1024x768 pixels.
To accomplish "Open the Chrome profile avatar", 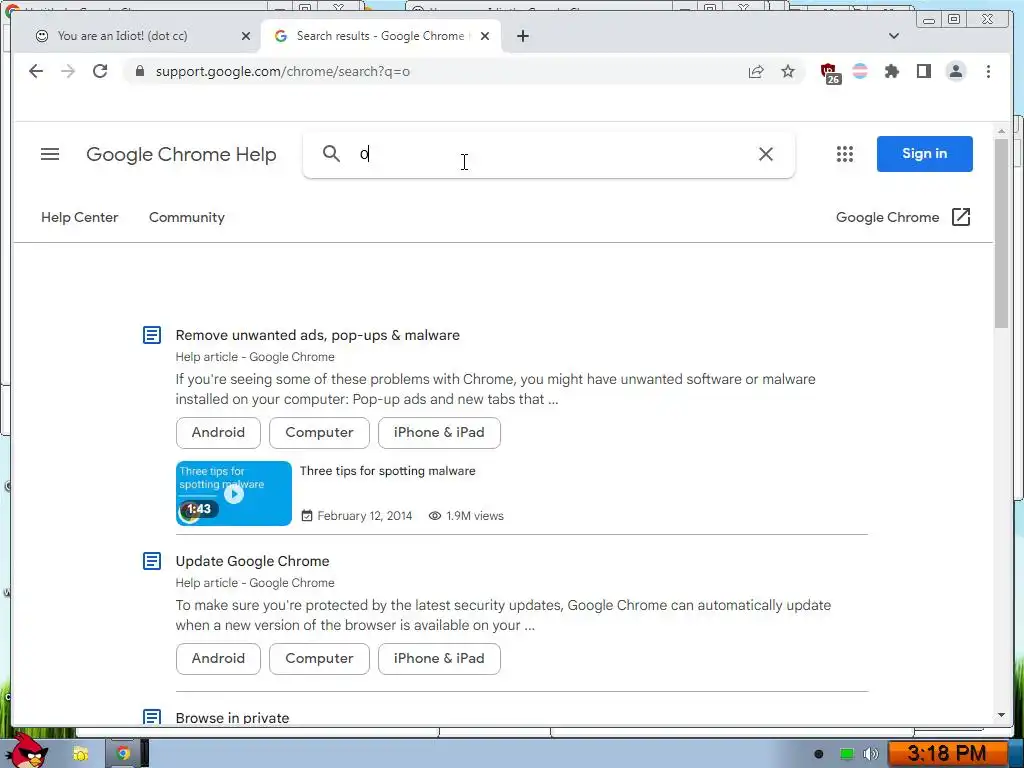I will coord(955,71).
